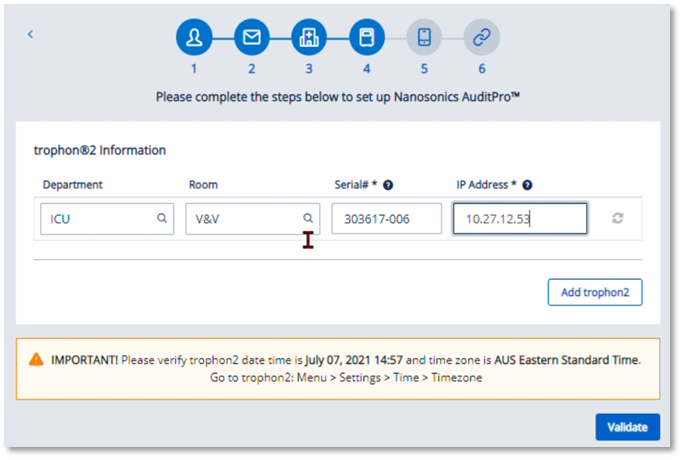
Task: Open the Department combo box showing ICU
Action: coord(107,219)
